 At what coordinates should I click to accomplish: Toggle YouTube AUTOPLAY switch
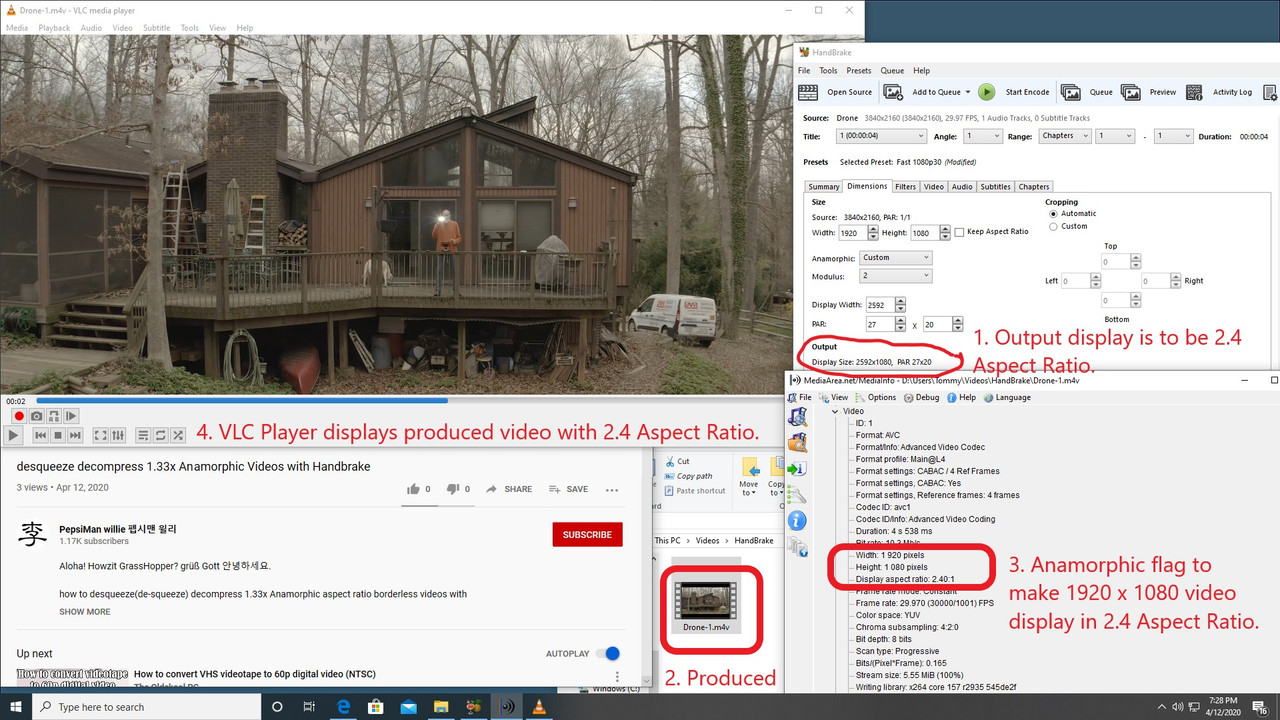[607, 653]
